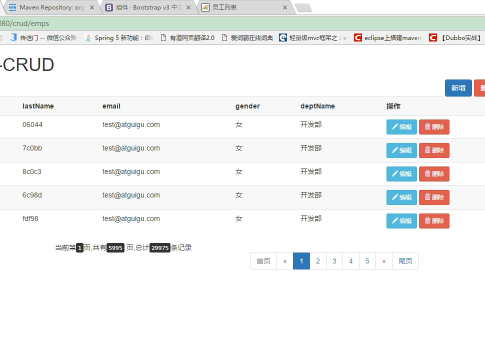The width and height of the screenshot is (485, 364).
Task: Click the delete button for row 06044
Action: [434, 127]
